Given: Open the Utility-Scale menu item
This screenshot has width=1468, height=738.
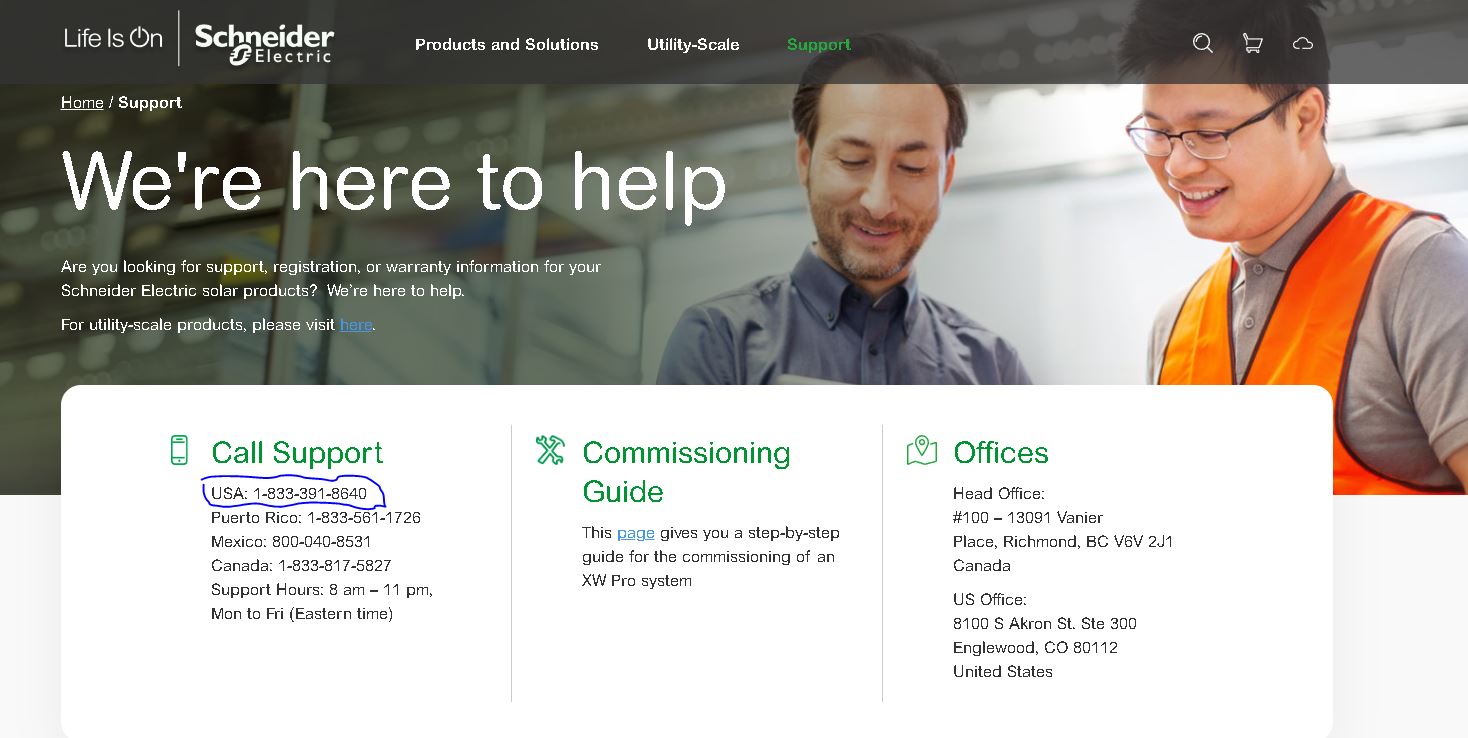Looking at the screenshot, I should 693,44.
